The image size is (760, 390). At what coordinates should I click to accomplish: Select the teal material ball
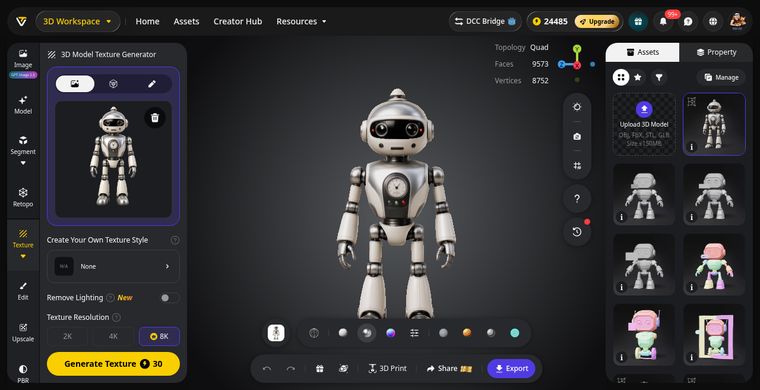click(x=515, y=333)
